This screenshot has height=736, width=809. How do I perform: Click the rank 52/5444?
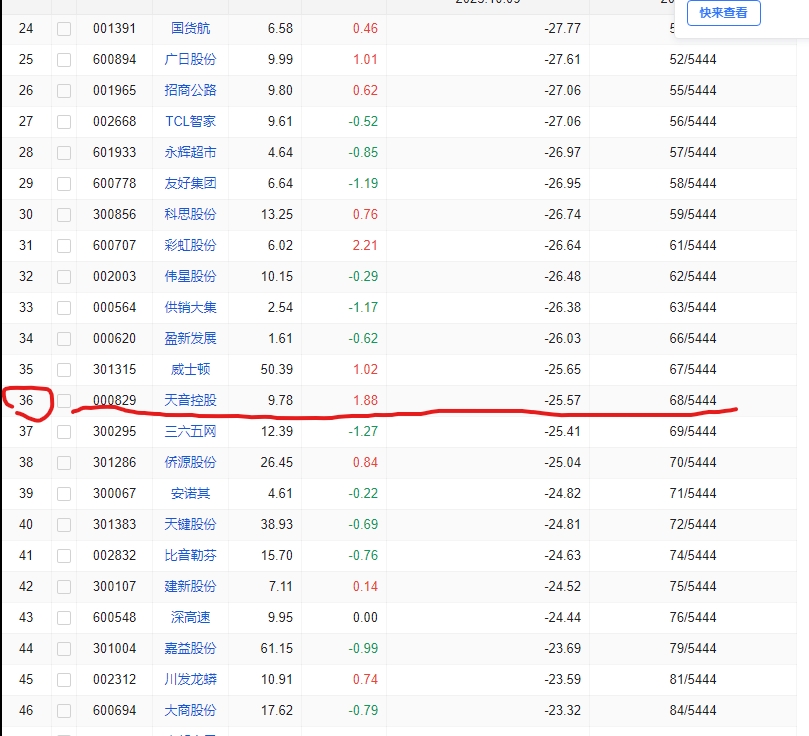coord(693,59)
